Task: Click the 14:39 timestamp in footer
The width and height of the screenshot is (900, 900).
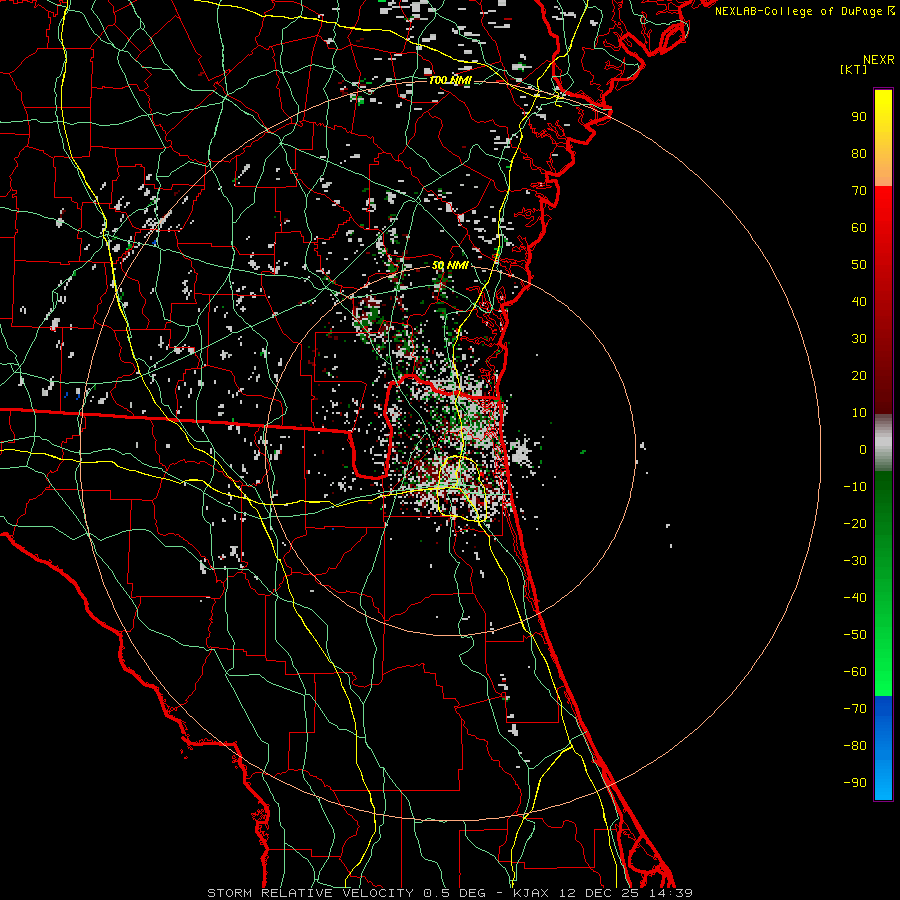Action: point(671,893)
